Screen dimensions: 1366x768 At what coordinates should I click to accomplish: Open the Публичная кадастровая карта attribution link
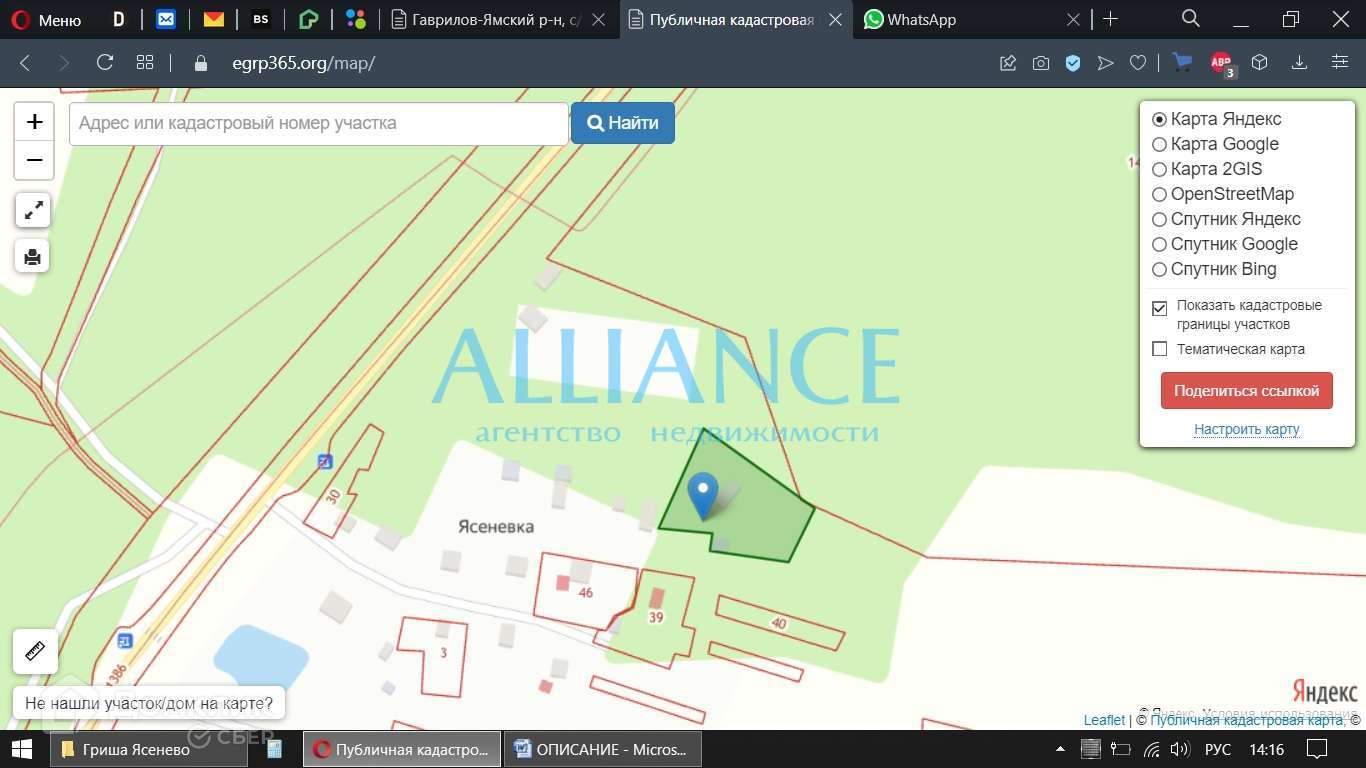[x=1246, y=720]
